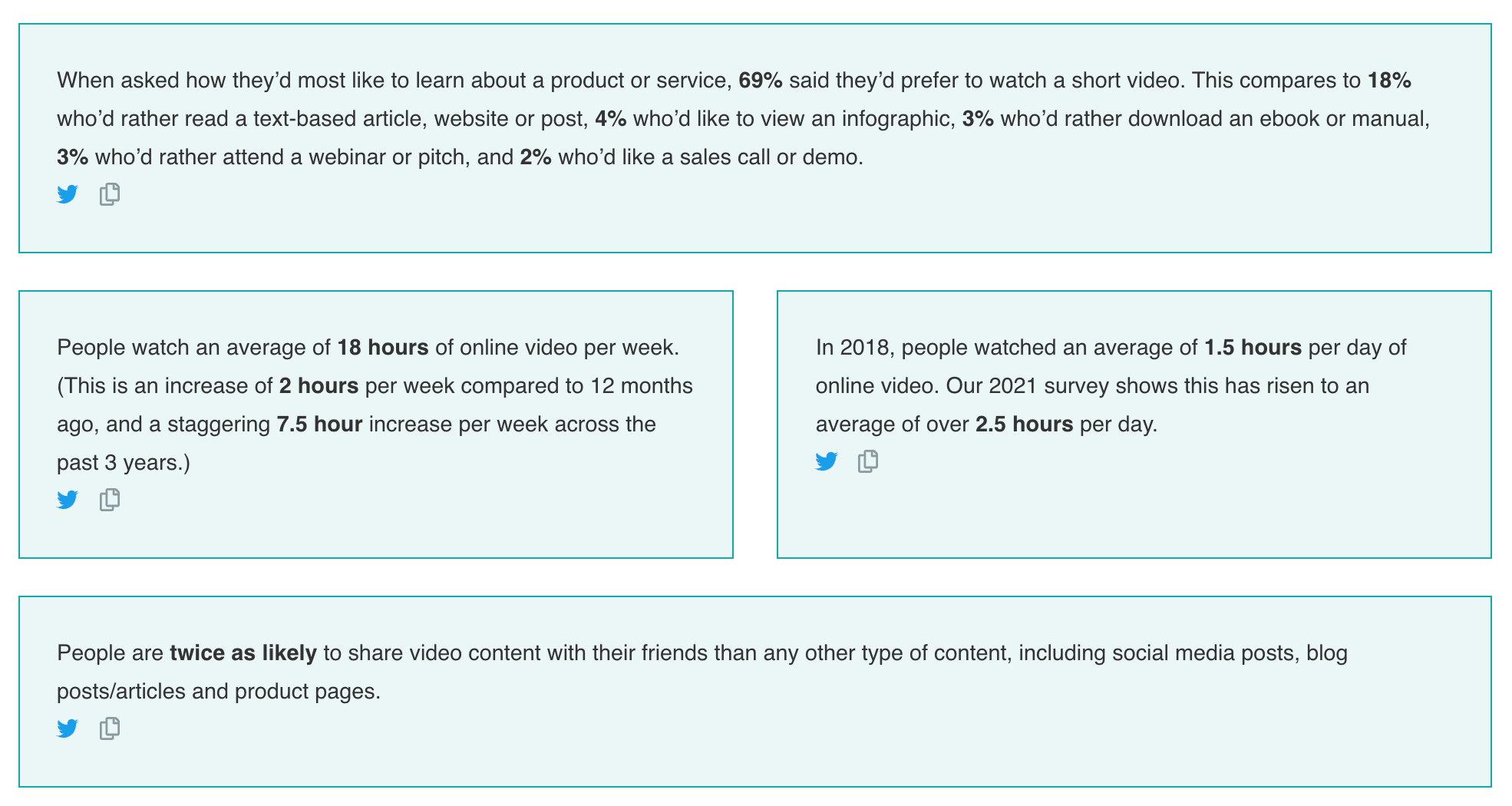Copy the 69% short video statistic text
The width and height of the screenshot is (1512, 806).
(110, 194)
